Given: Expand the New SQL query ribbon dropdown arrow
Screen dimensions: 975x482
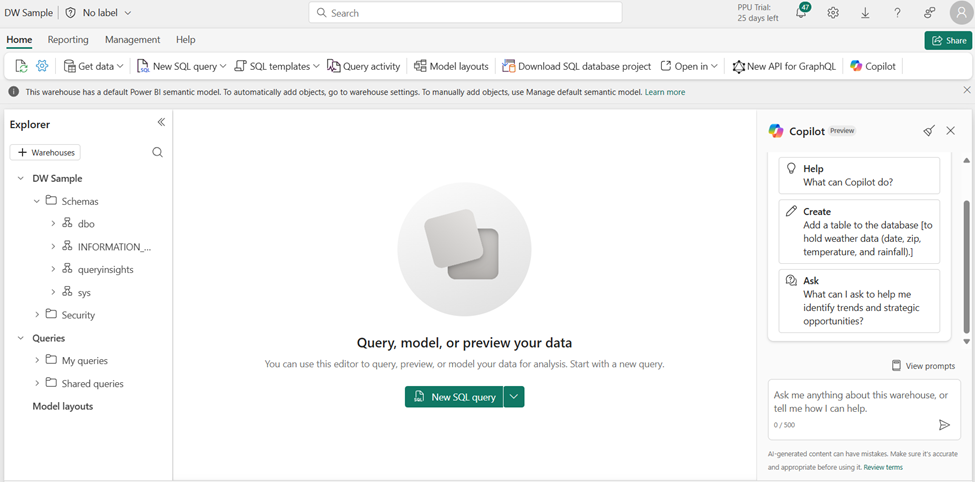Looking at the screenshot, I should (x=223, y=66).
